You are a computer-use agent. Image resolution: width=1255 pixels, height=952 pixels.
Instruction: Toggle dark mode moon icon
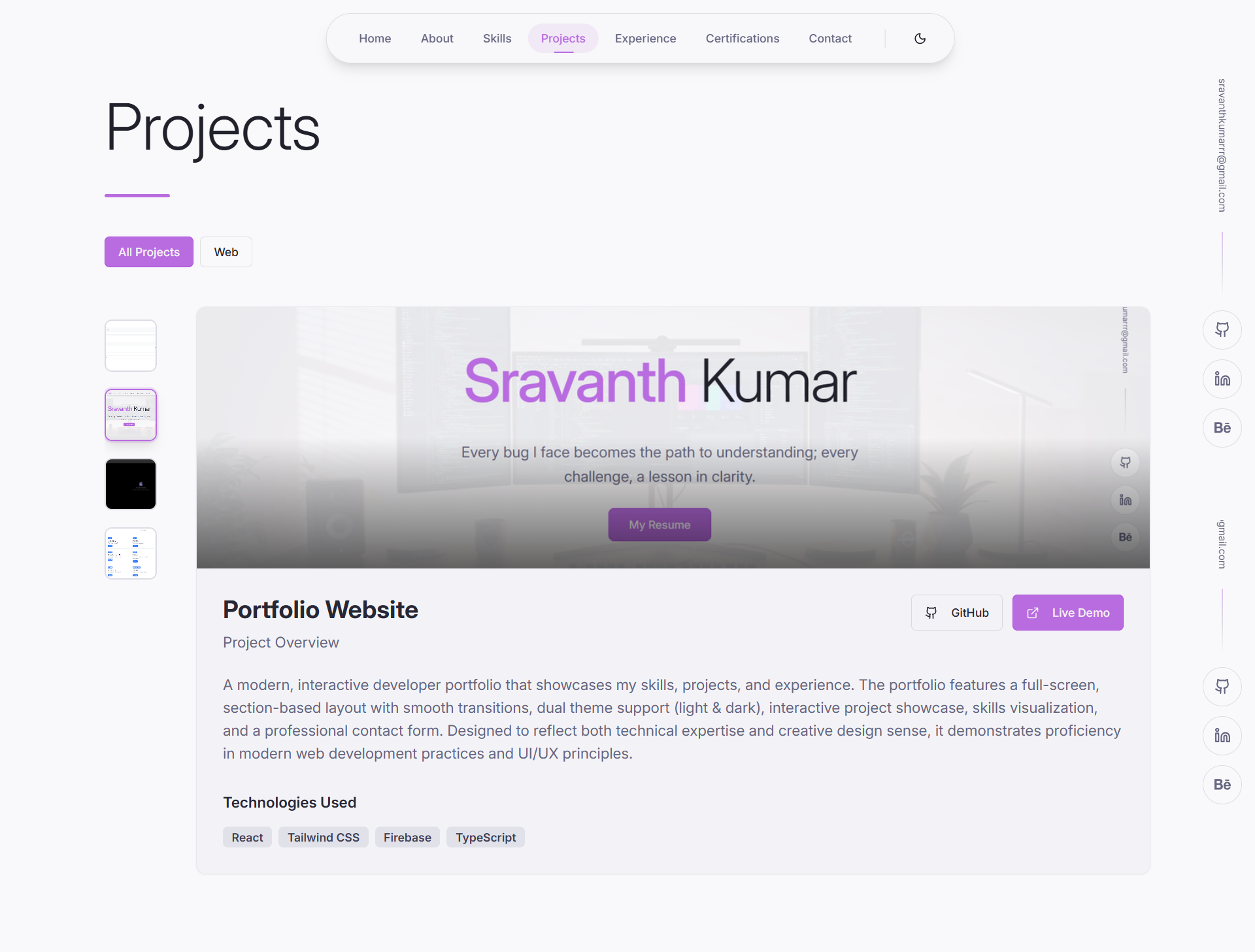(920, 39)
